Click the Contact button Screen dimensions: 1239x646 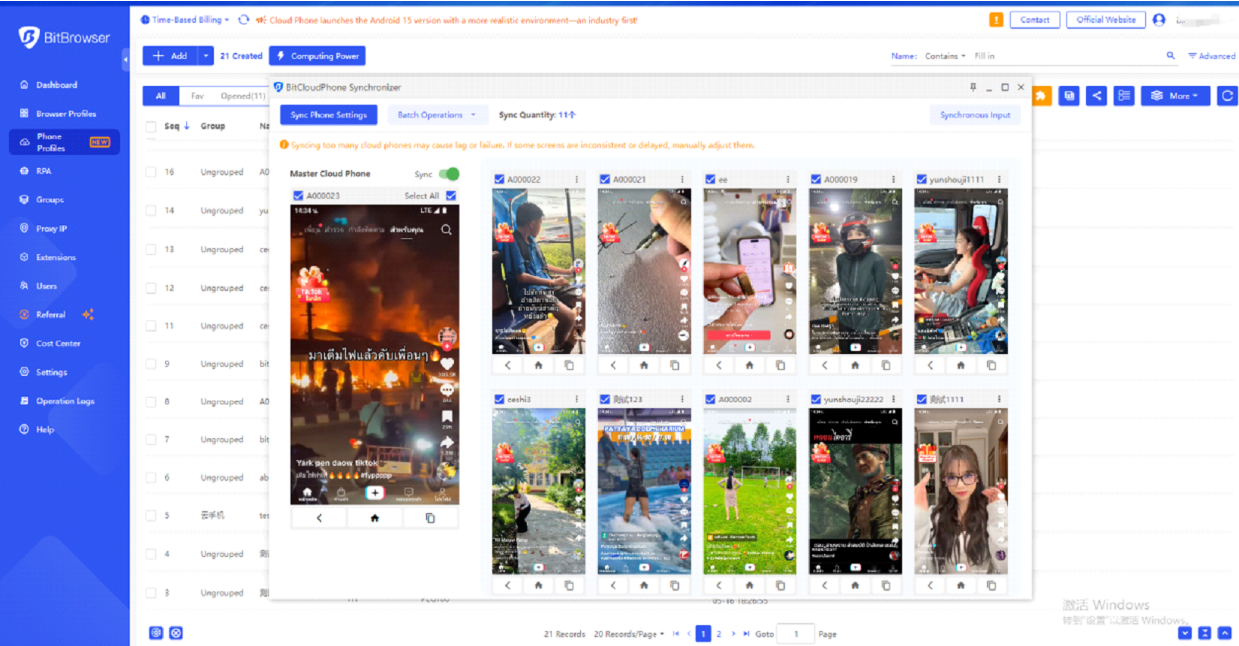pyautogui.click(x=1035, y=19)
